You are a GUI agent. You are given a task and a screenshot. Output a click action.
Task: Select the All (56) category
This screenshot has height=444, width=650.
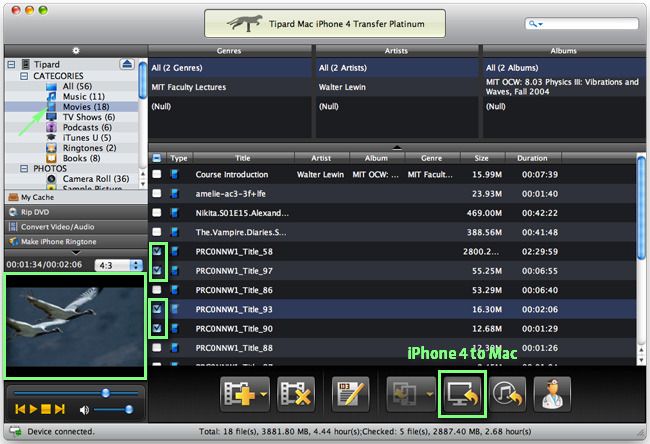coord(77,86)
